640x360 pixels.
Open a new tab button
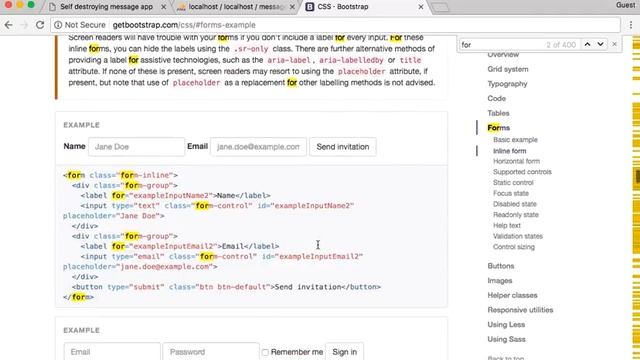440,7
